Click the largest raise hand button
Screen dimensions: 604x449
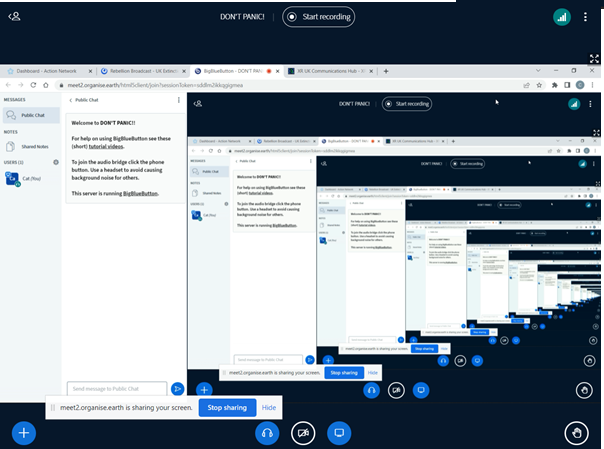576,433
